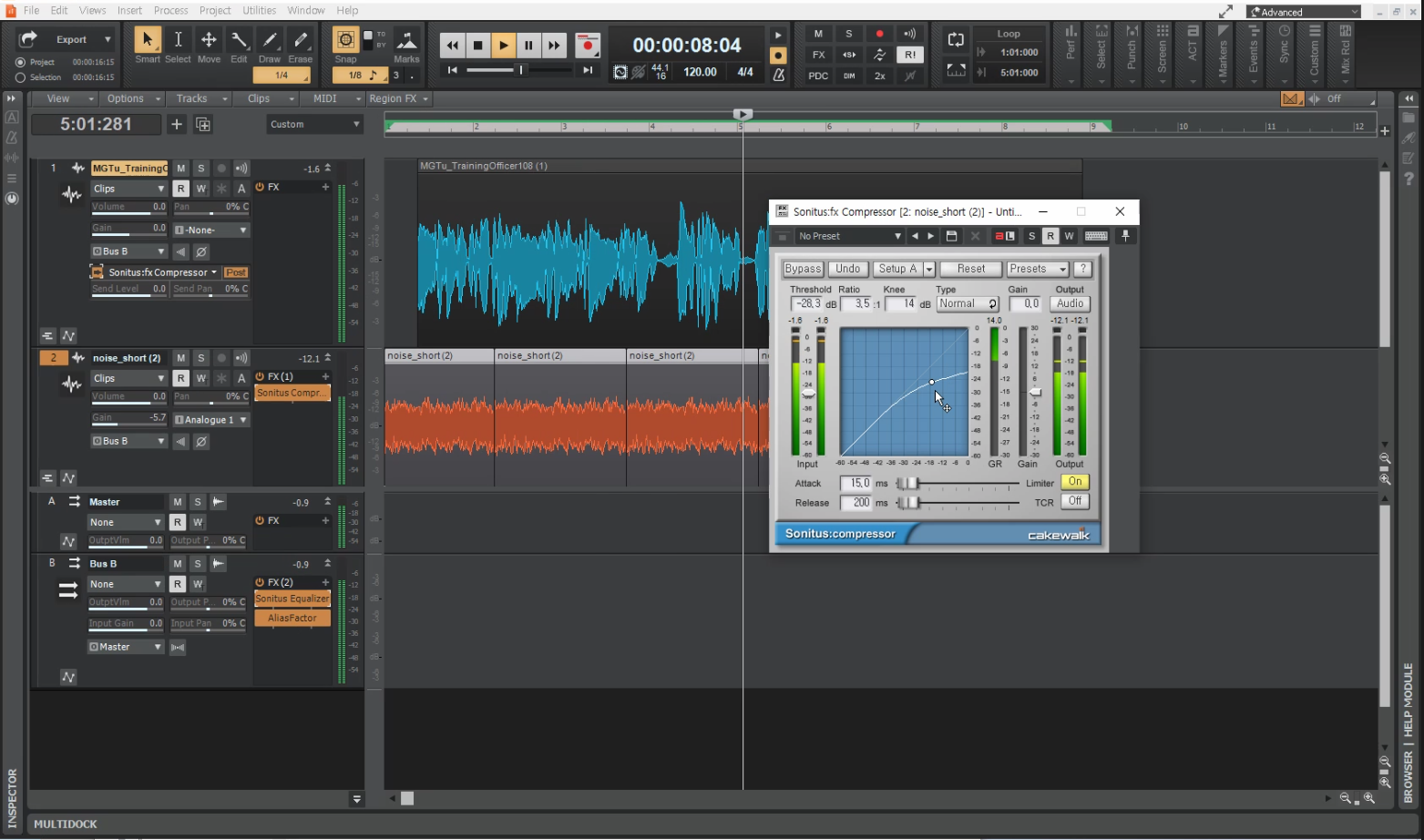Choose the Erase tool
This screenshot has width=1424, height=840.
[301, 40]
